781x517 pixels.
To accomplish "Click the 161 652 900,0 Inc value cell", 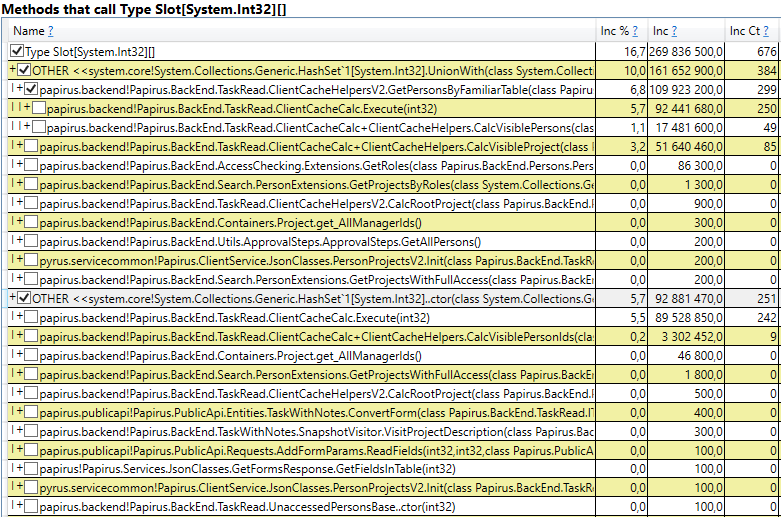I will pyautogui.click(x=686, y=71).
